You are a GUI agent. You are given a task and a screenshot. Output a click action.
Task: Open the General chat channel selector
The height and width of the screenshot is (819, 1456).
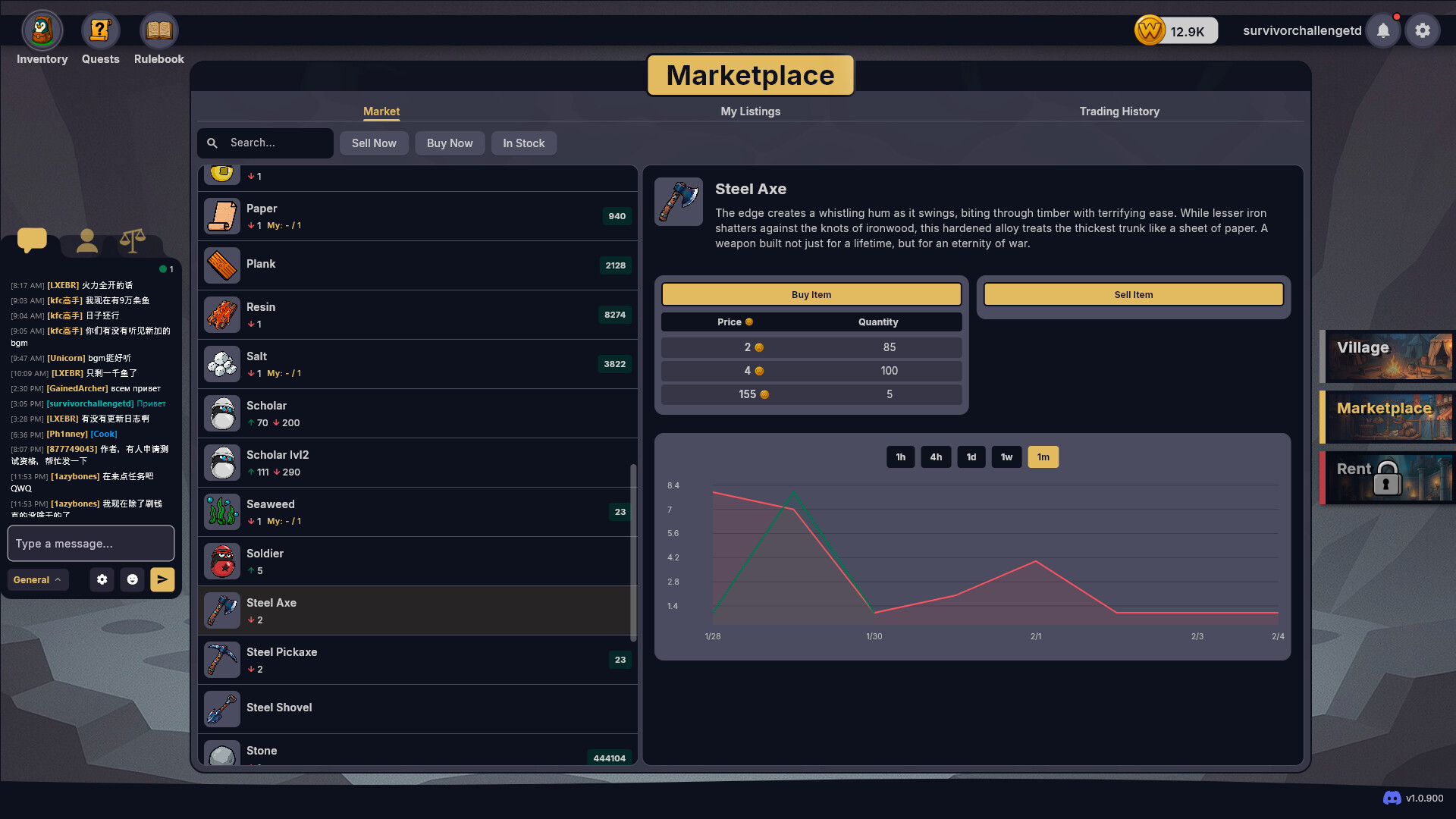tap(37, 579)
